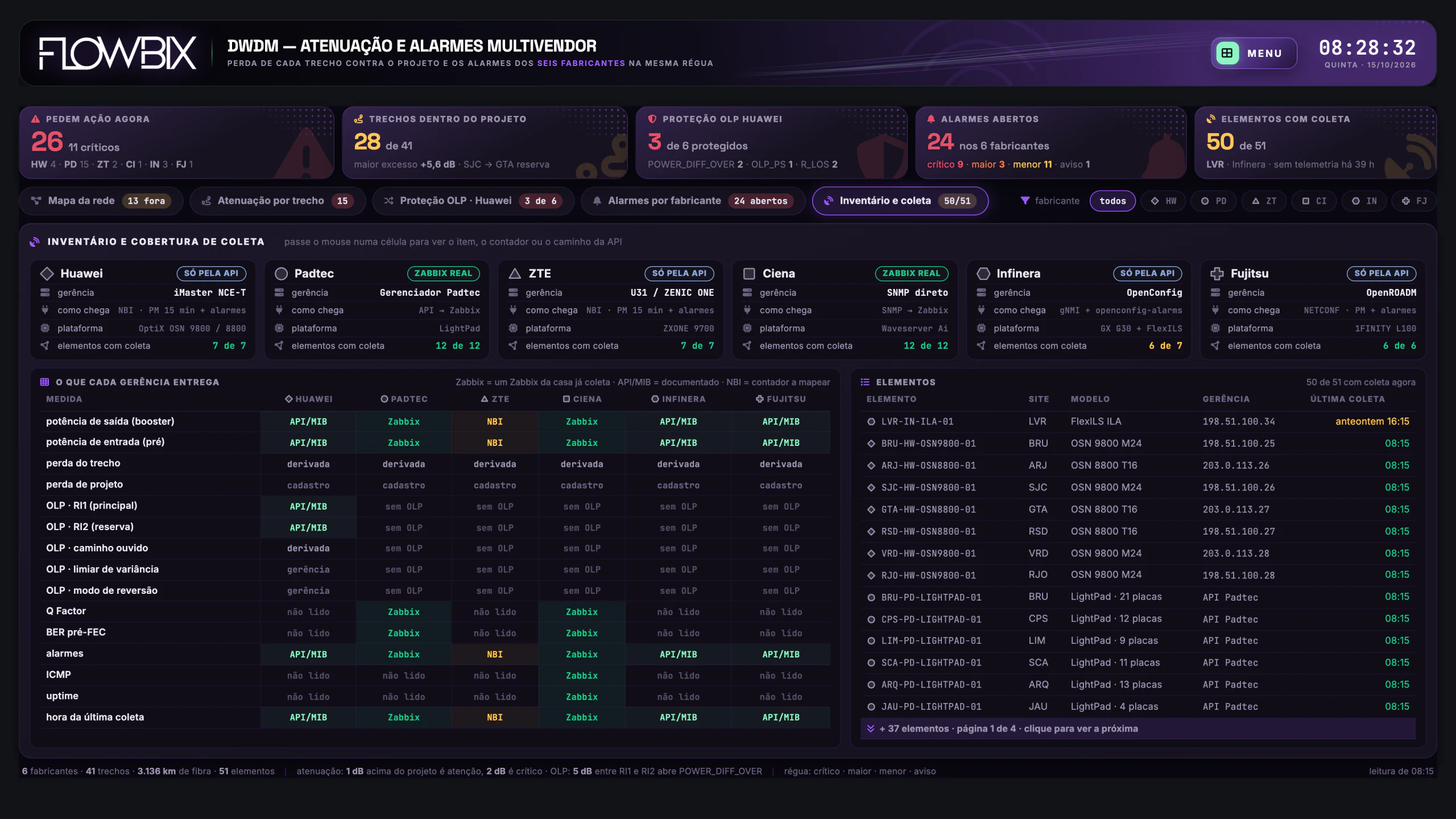Click the Fujitsu cross icon in vendor card

coord(1217,274)
